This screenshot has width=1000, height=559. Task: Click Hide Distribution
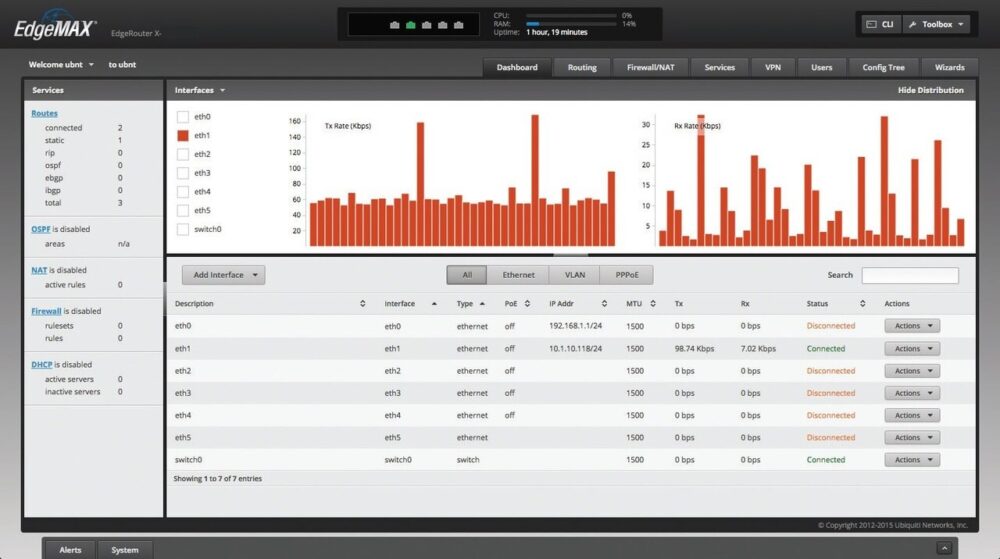[930, 90]
